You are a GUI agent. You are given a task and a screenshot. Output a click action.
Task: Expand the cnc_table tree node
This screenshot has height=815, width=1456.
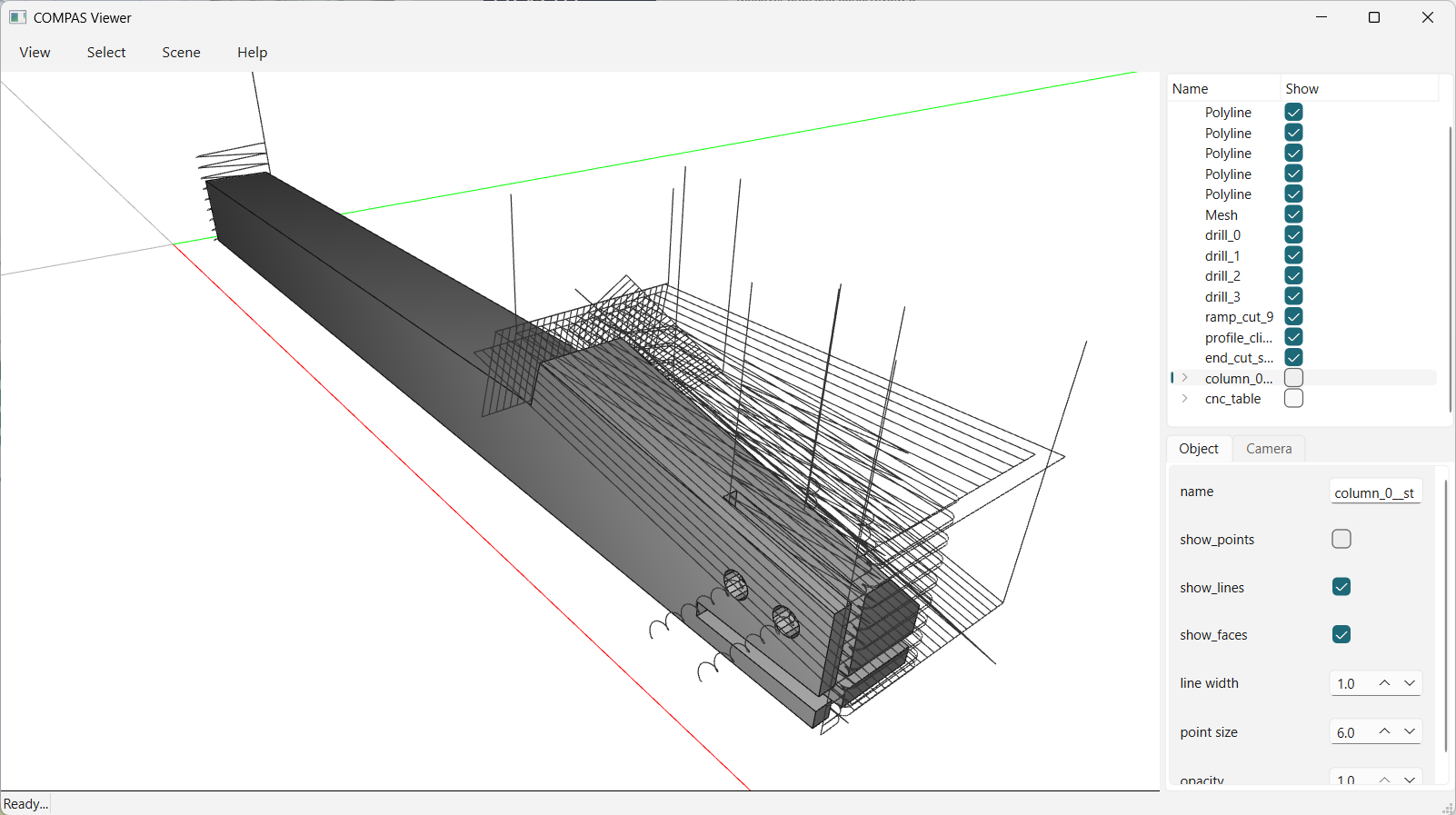pos(1185,398)
